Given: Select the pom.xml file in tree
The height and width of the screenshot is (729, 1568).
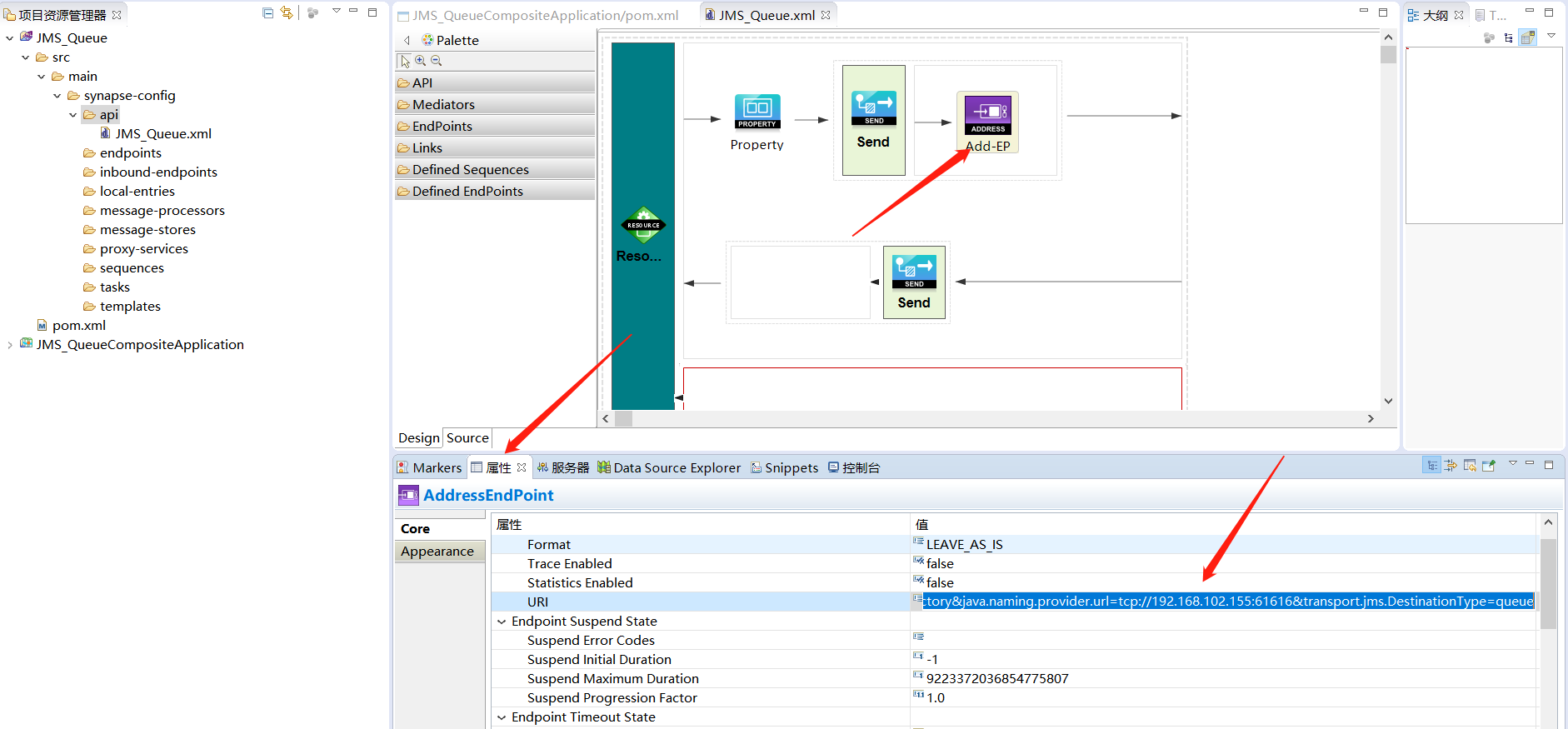Looking at the screenshot, I should coord(71,325).
